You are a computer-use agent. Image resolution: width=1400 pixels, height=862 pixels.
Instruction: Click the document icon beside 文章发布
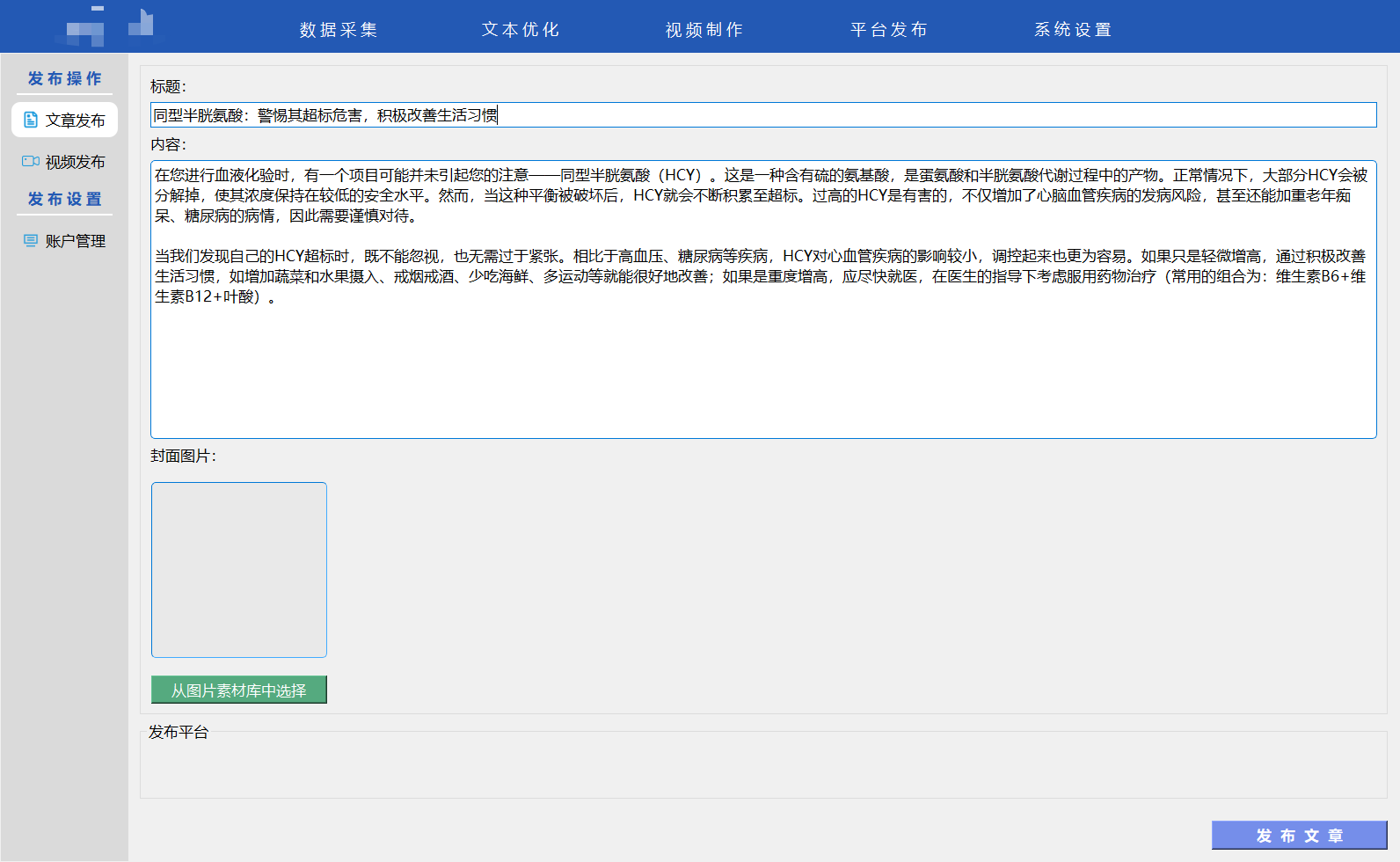point(31,120)
